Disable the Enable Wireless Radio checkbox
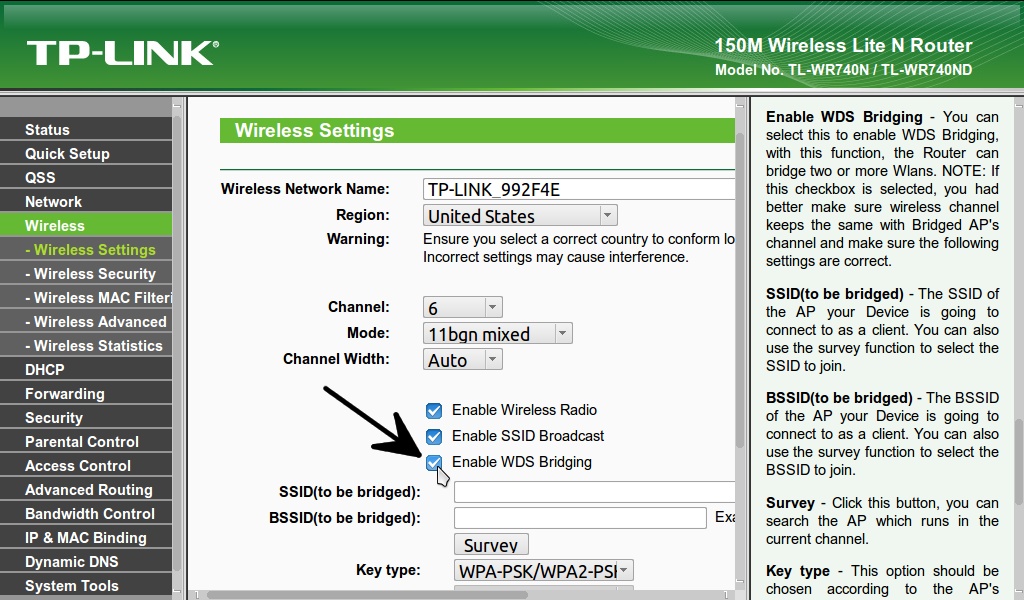This screenshot has width=1024, height=600. click(434, 410)
